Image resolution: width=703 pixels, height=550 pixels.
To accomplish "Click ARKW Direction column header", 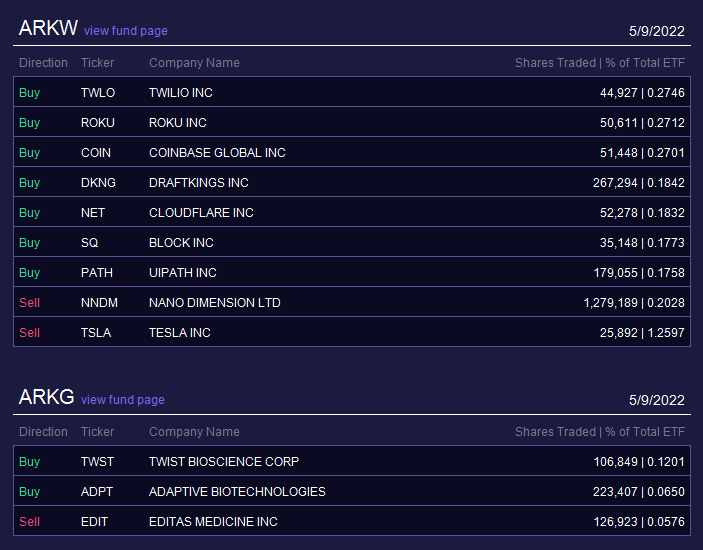I will click(43, 63).
